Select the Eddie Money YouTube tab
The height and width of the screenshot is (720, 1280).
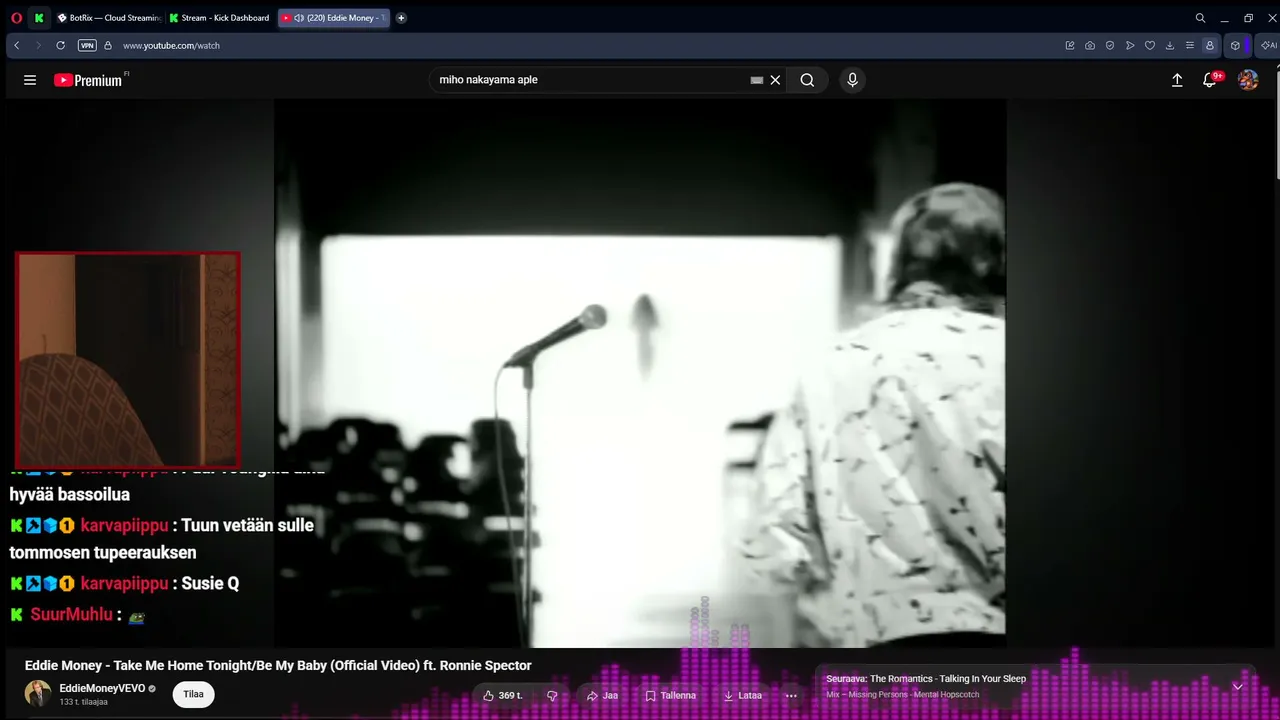(334, 18)
